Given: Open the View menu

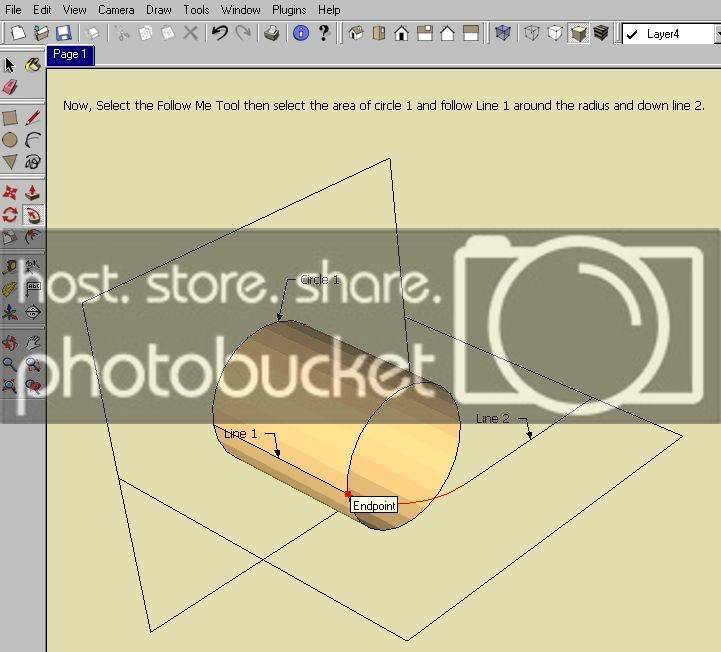Looking at the screenshot, I should coord(74,10).
